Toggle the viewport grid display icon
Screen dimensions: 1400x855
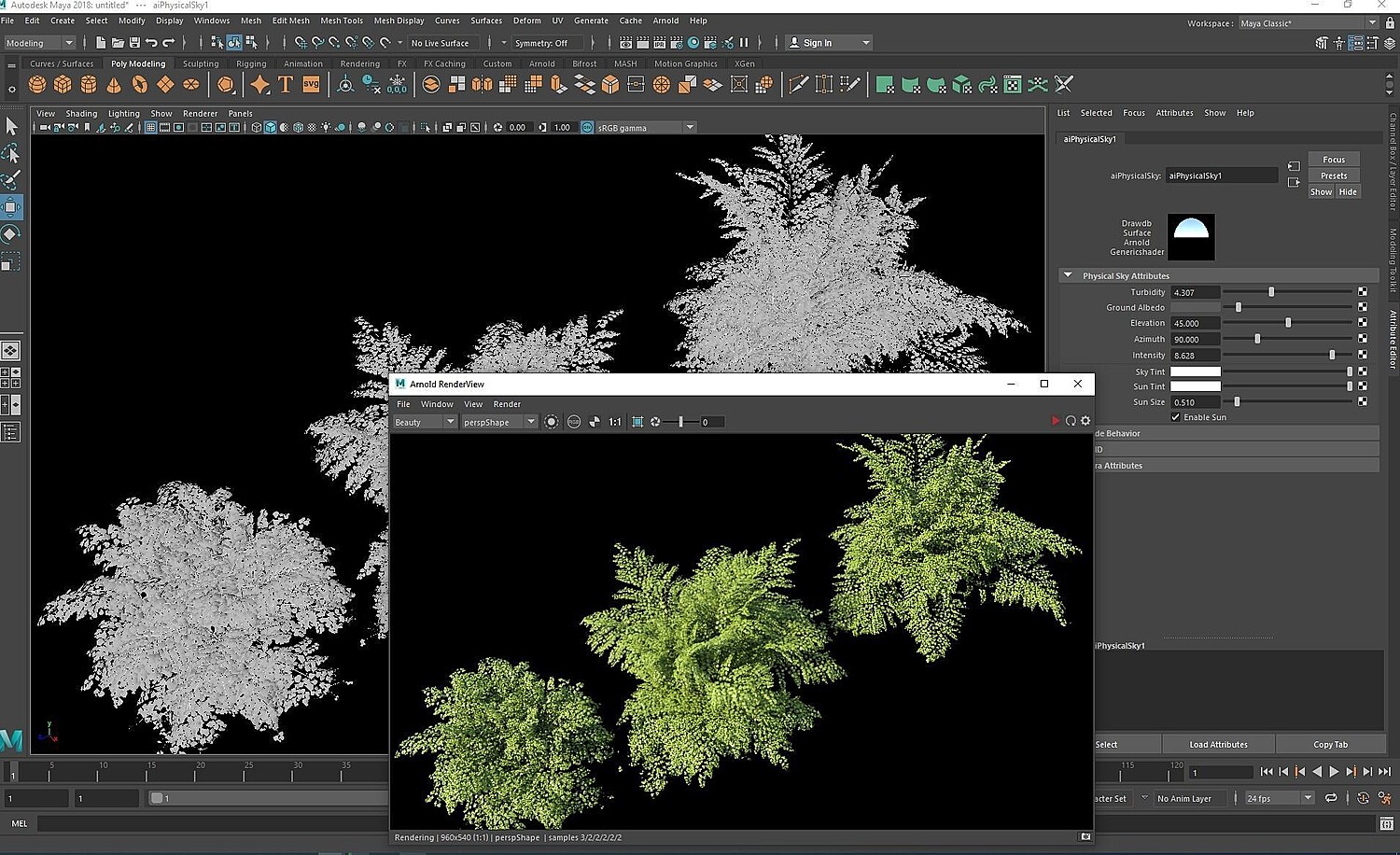coord(150,128)
